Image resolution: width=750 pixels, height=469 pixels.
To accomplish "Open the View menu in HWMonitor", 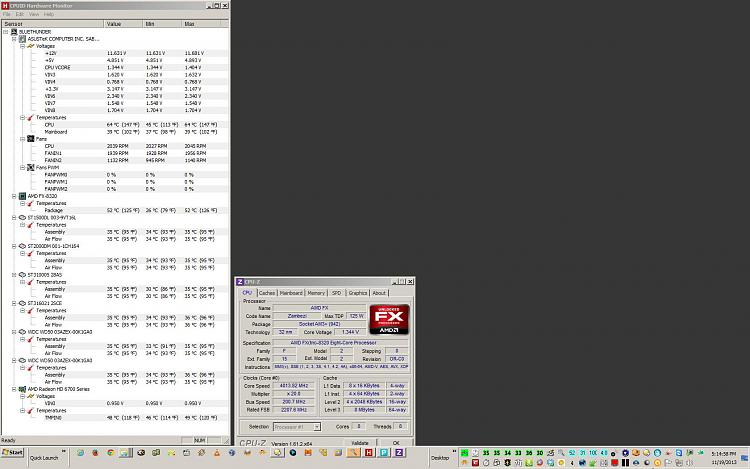I will (33, 14).
